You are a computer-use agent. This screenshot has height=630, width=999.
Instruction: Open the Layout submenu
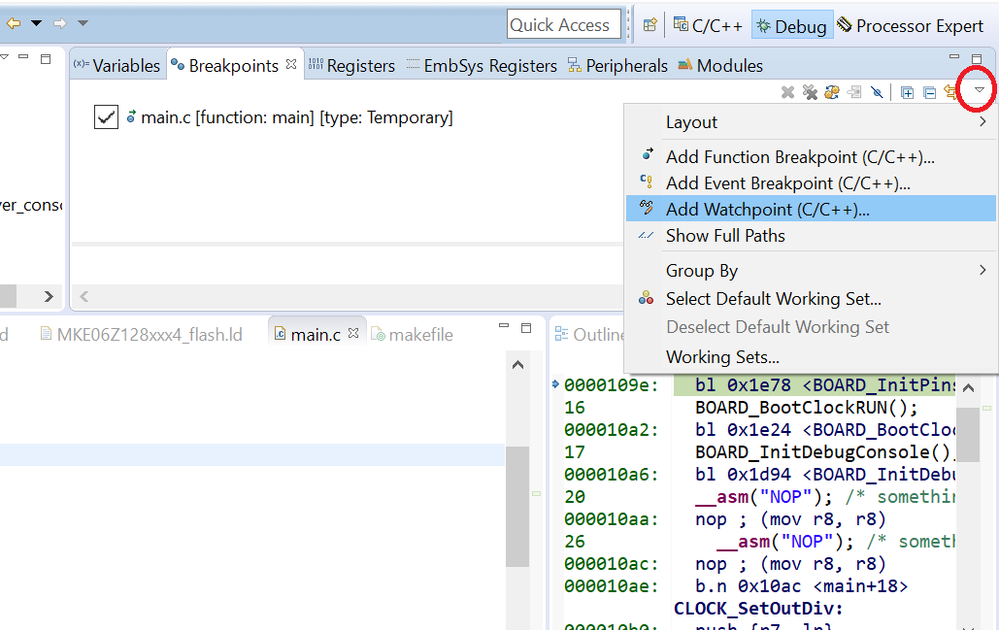point(810,122)
